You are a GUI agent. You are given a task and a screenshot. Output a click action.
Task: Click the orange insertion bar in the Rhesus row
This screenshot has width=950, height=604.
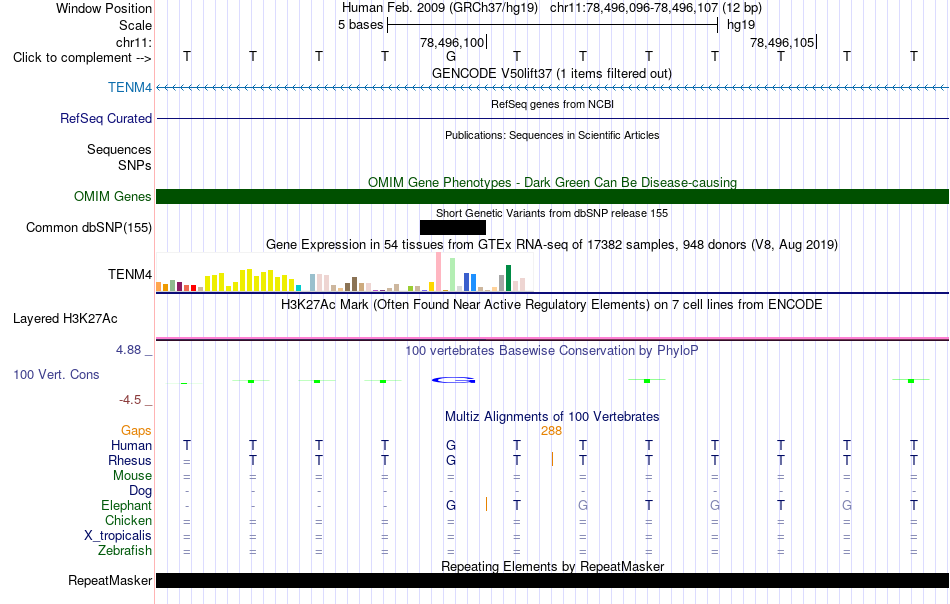click(552, 459)
